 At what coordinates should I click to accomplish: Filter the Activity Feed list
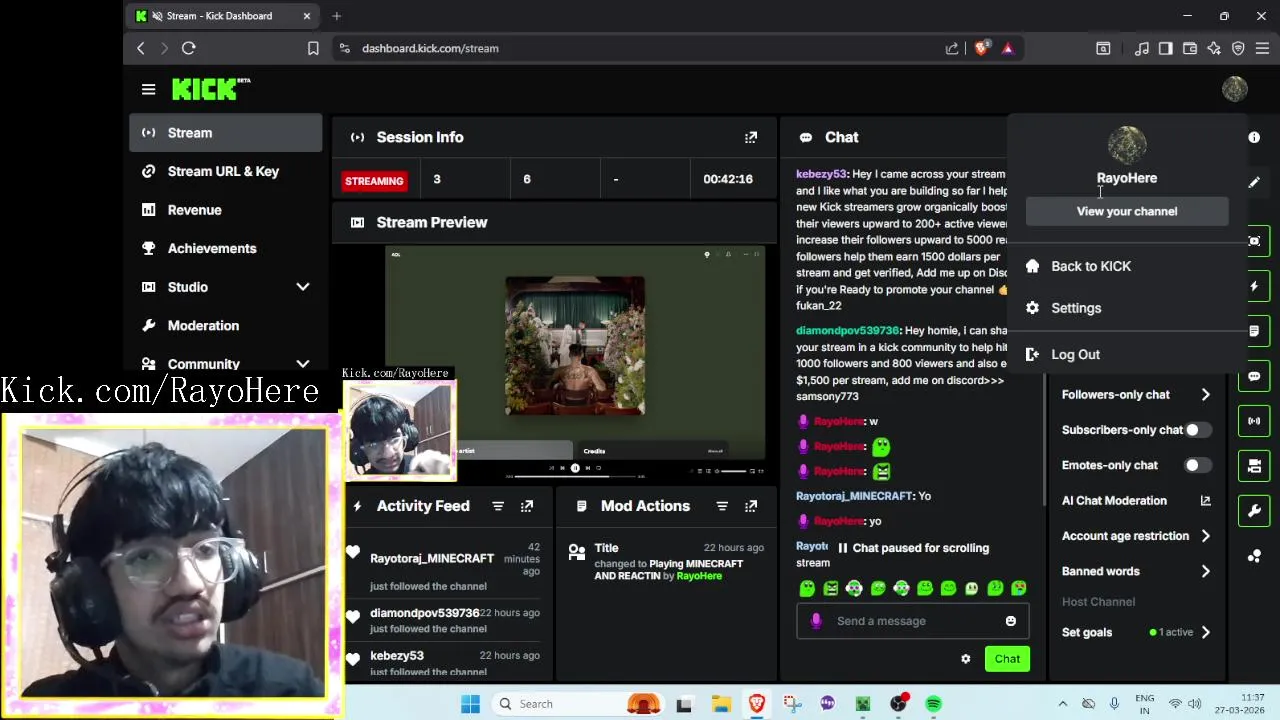tap(498, 506)
